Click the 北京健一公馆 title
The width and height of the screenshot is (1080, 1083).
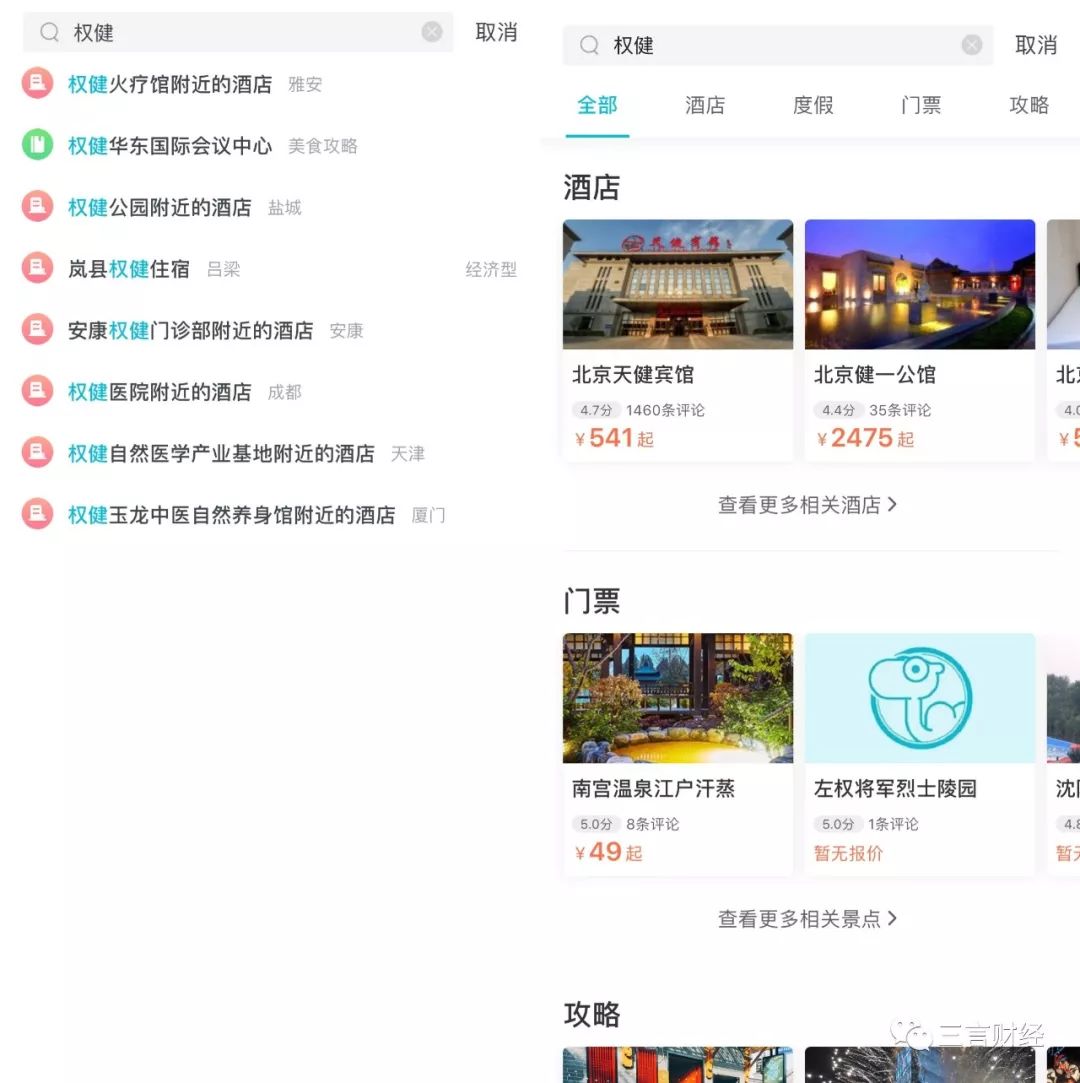pos(875,374)
